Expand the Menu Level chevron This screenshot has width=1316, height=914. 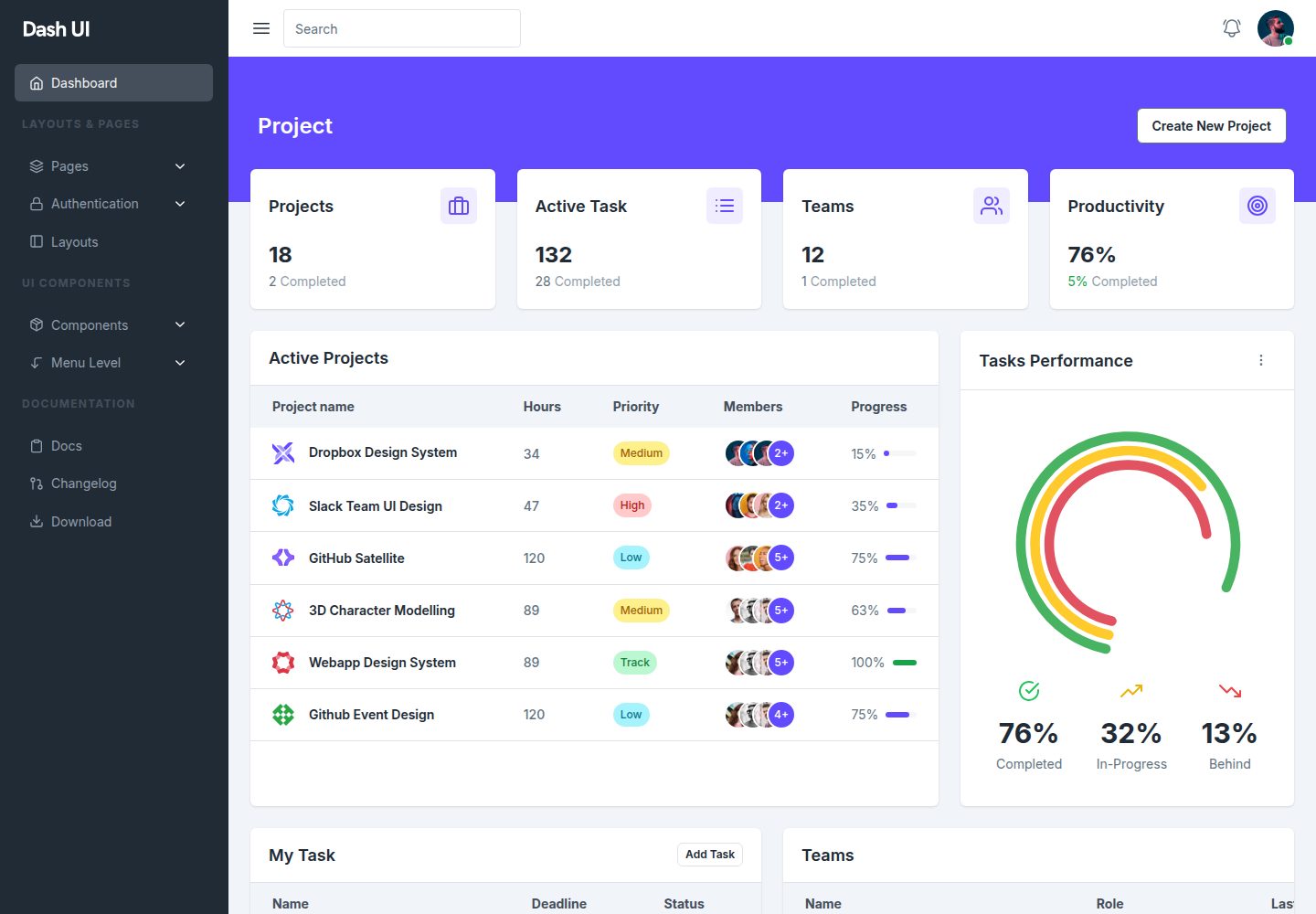tap(180, 363)
